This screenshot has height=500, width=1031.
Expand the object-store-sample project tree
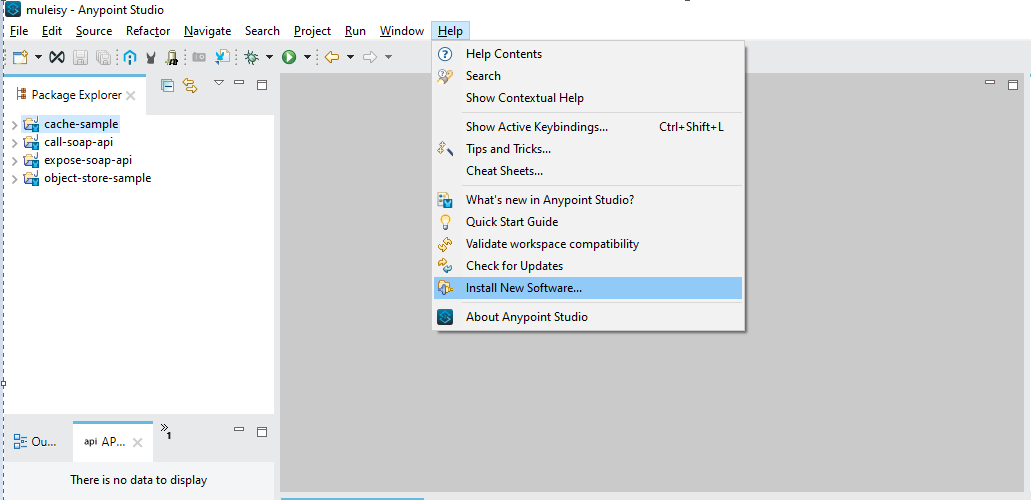[x=14, y=179]
